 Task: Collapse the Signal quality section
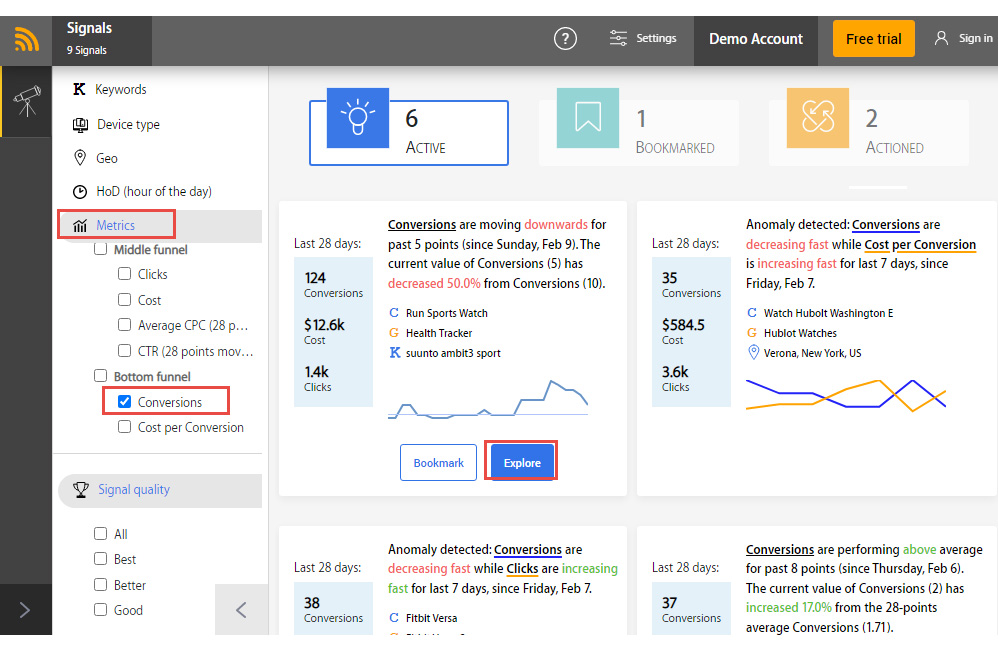(160, 490)
